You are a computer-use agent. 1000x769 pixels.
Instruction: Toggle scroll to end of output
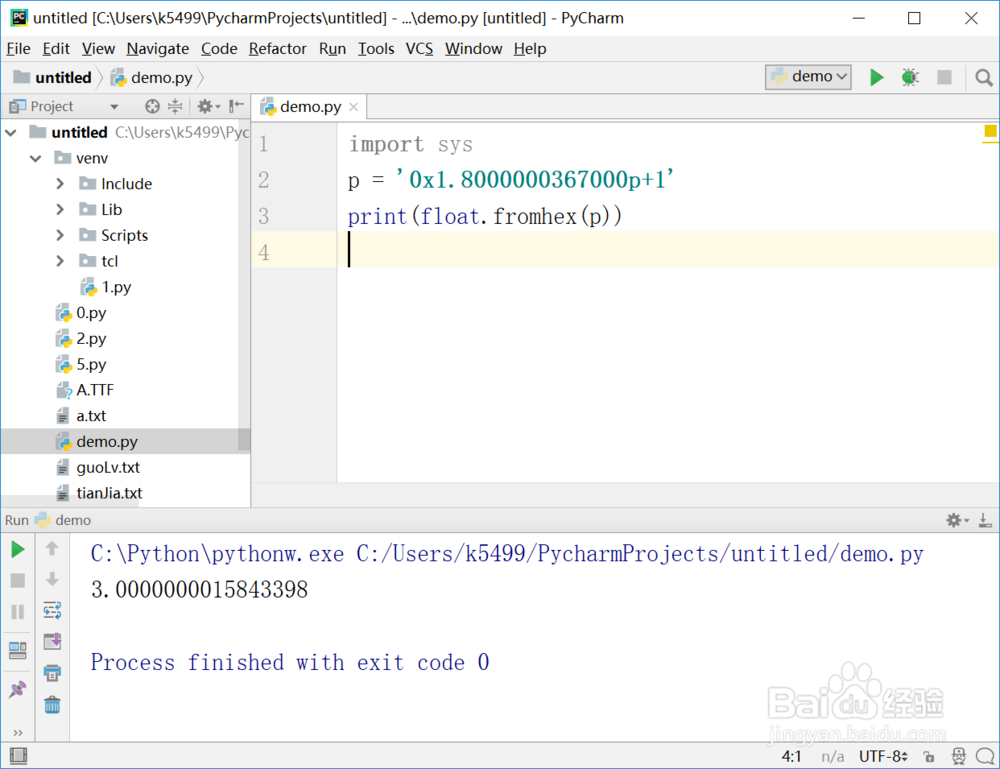click(x=52, y=641)
